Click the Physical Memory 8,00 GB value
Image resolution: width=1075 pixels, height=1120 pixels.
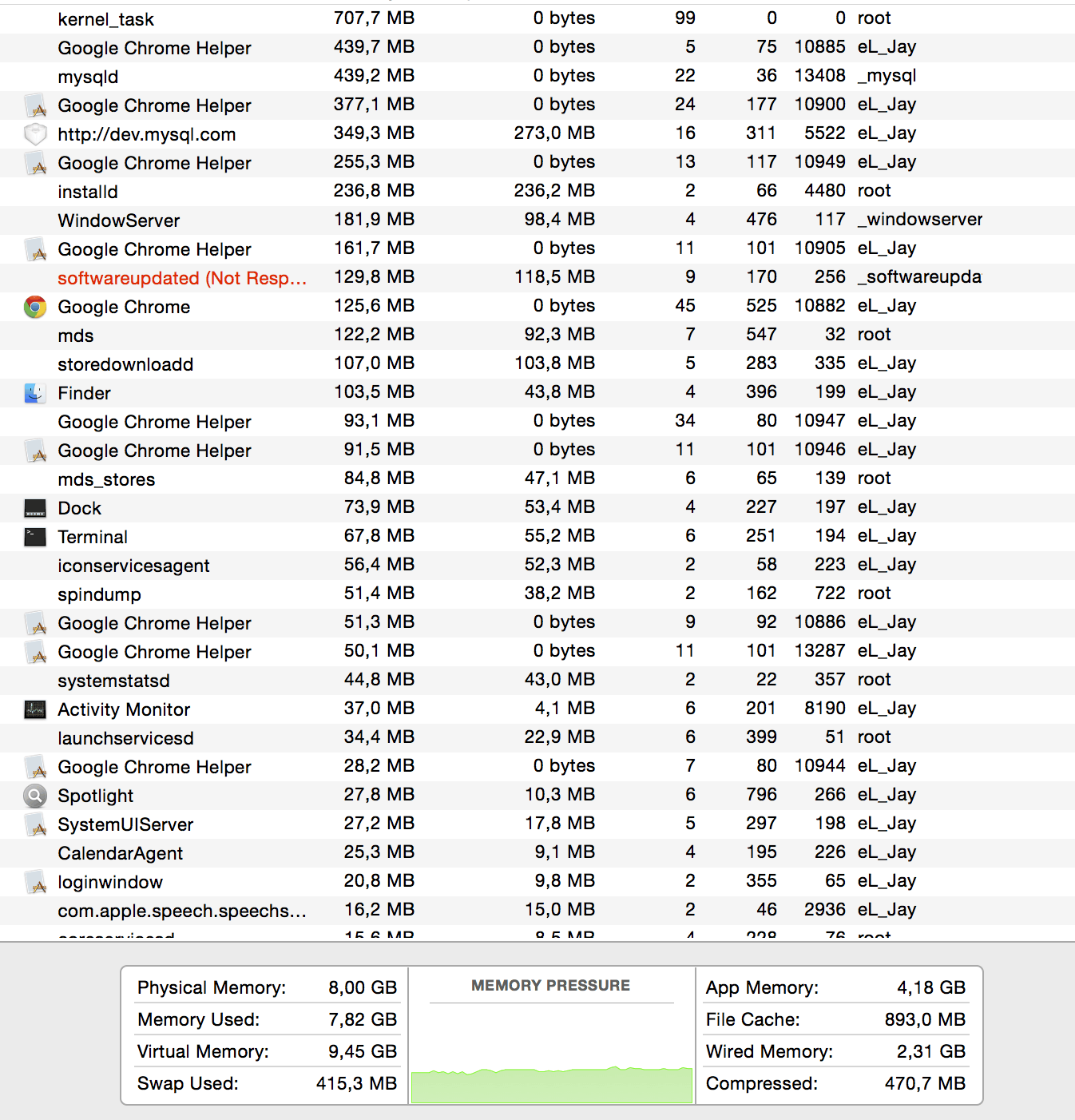tap(363, 987)
